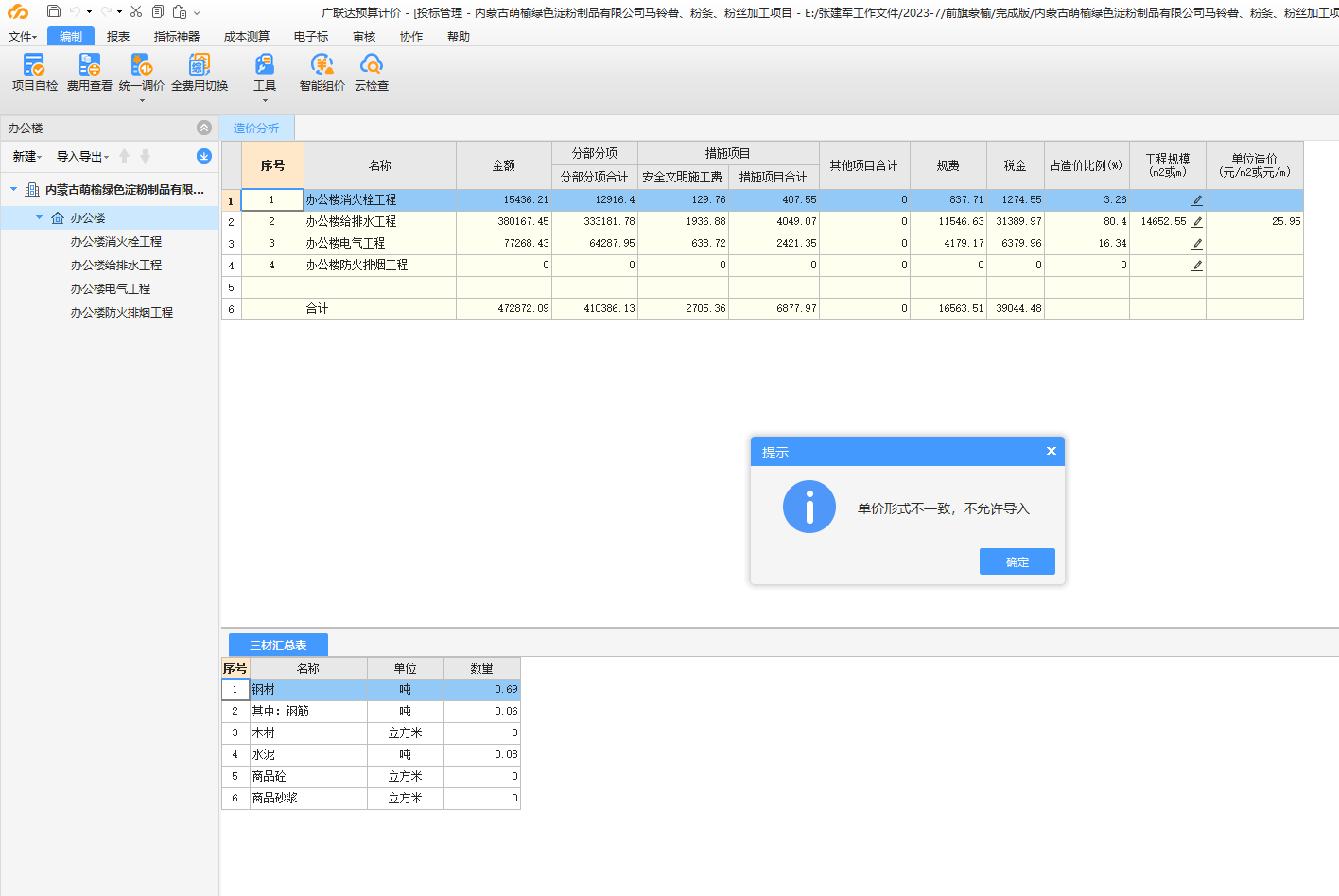Click the 合计 row total 472872.09
The width and height of the screenshot is (1339, 896).
504,308
